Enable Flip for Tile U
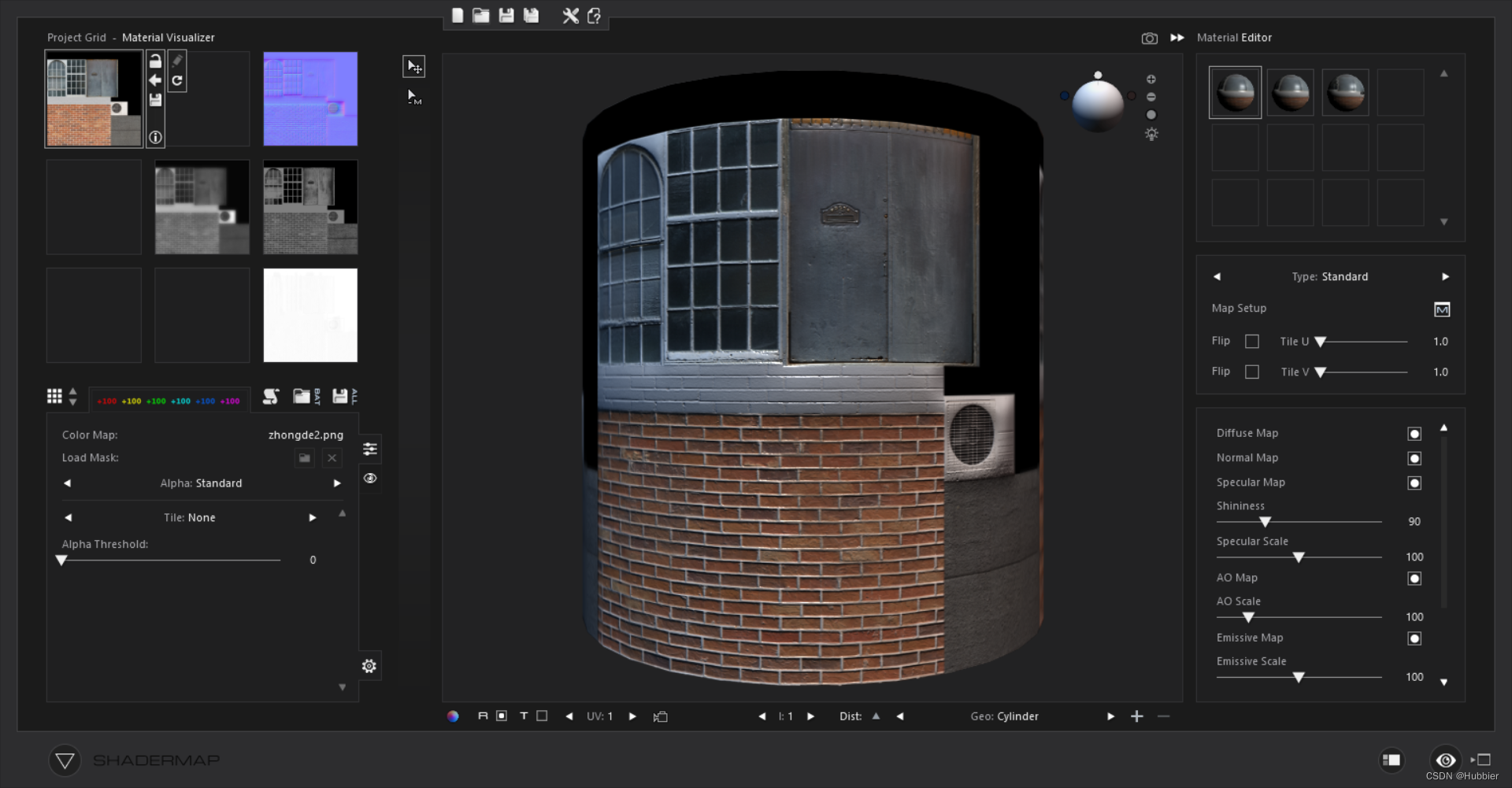Image resolution: width=1512 pixels, height=788 pixels. coord(1252,341)
